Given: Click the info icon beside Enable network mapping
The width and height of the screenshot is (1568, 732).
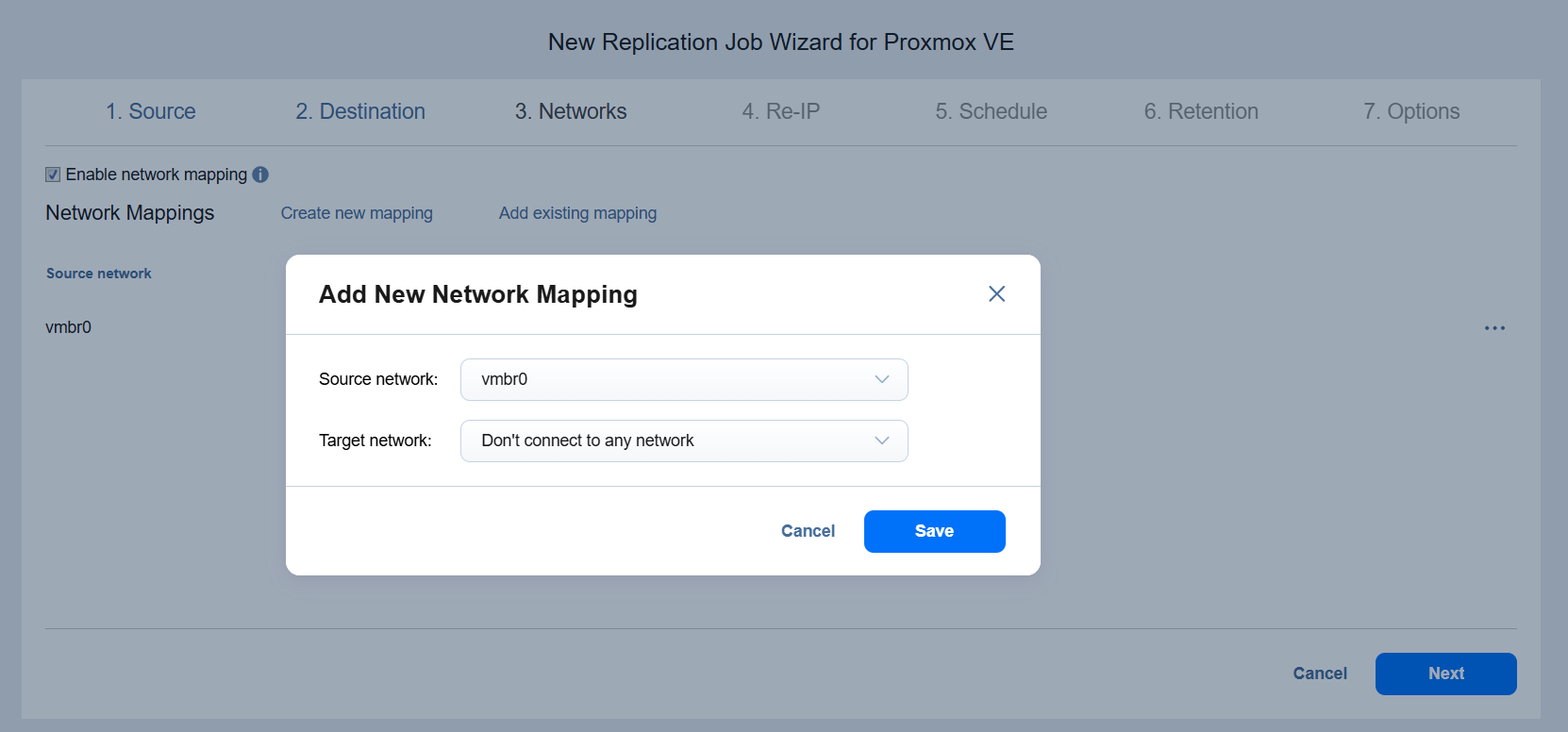Looking at the screenshot, I should point(260,175).
